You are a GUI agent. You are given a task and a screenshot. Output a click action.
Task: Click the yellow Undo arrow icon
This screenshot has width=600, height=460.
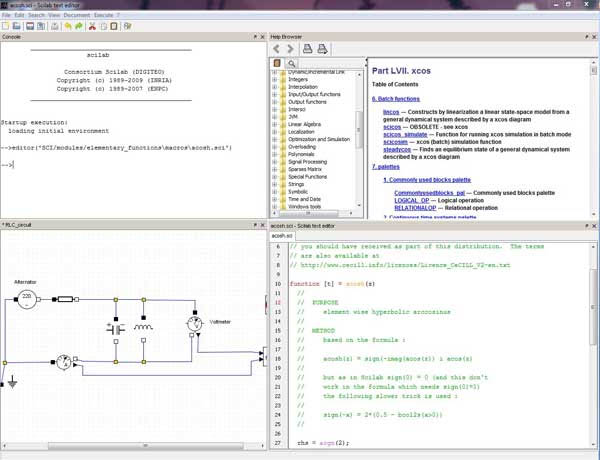[x=68, y=26]
